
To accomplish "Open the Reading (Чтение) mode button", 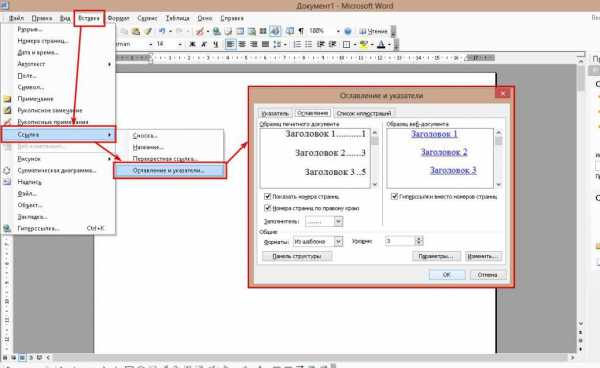I will click(373, 31).
